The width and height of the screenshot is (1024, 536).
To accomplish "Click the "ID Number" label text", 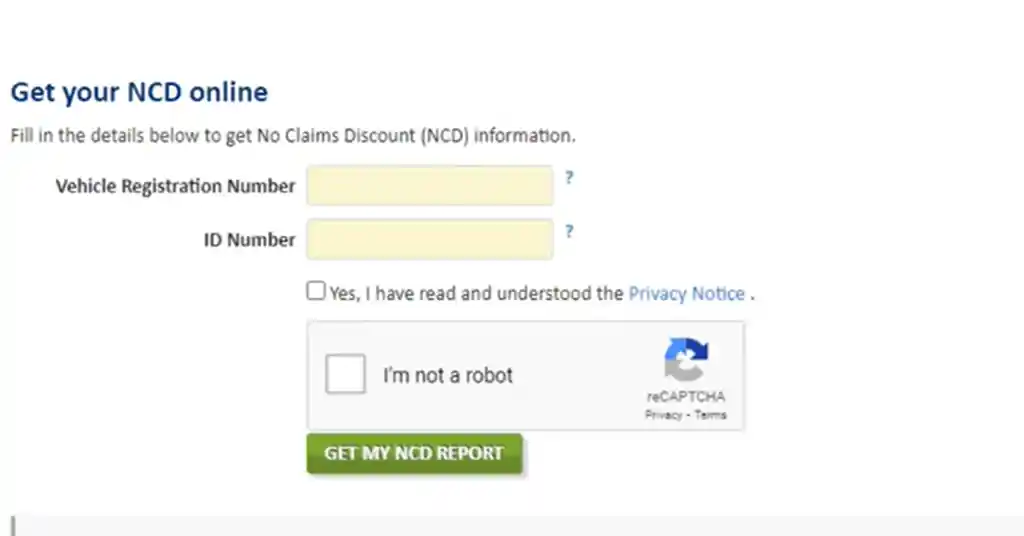I will pos(249,240).
